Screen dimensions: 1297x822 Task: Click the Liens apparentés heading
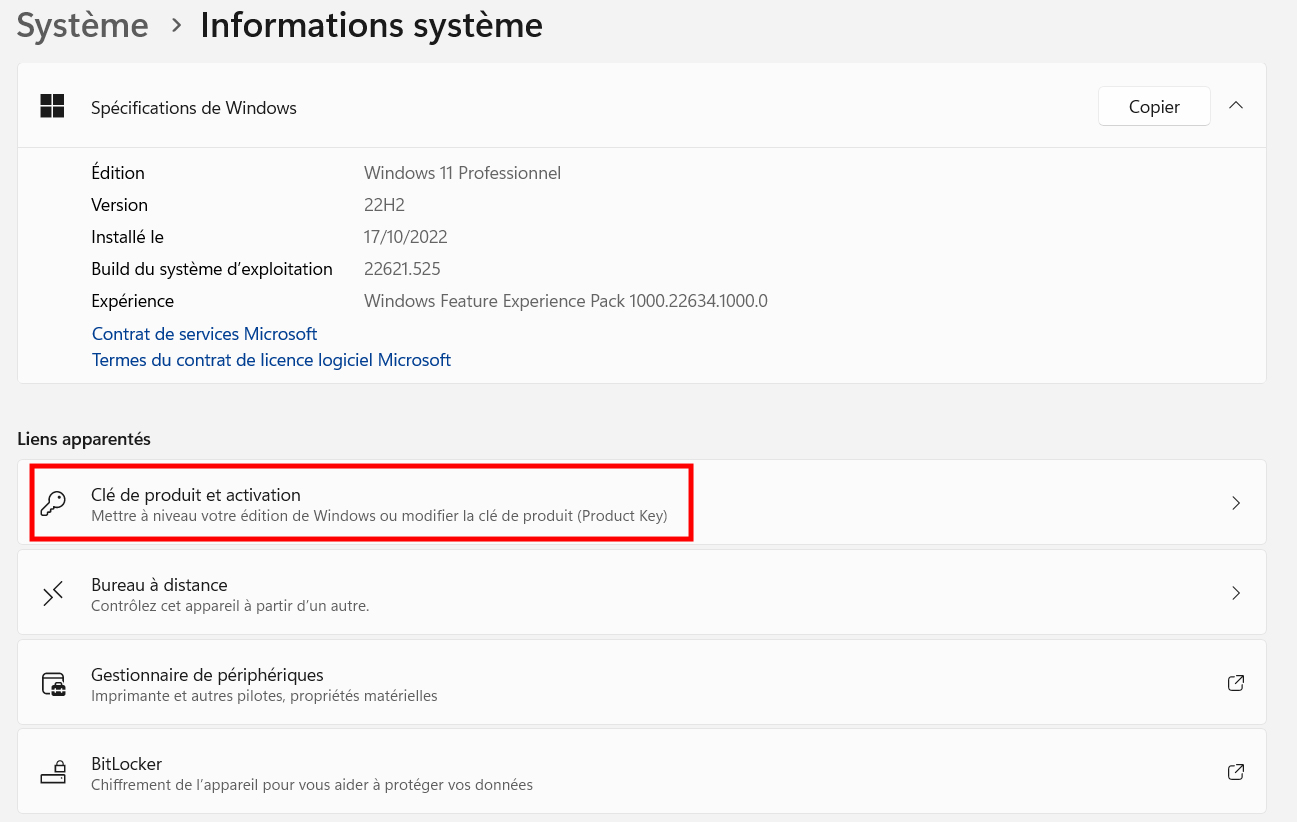tap(84, 439)
